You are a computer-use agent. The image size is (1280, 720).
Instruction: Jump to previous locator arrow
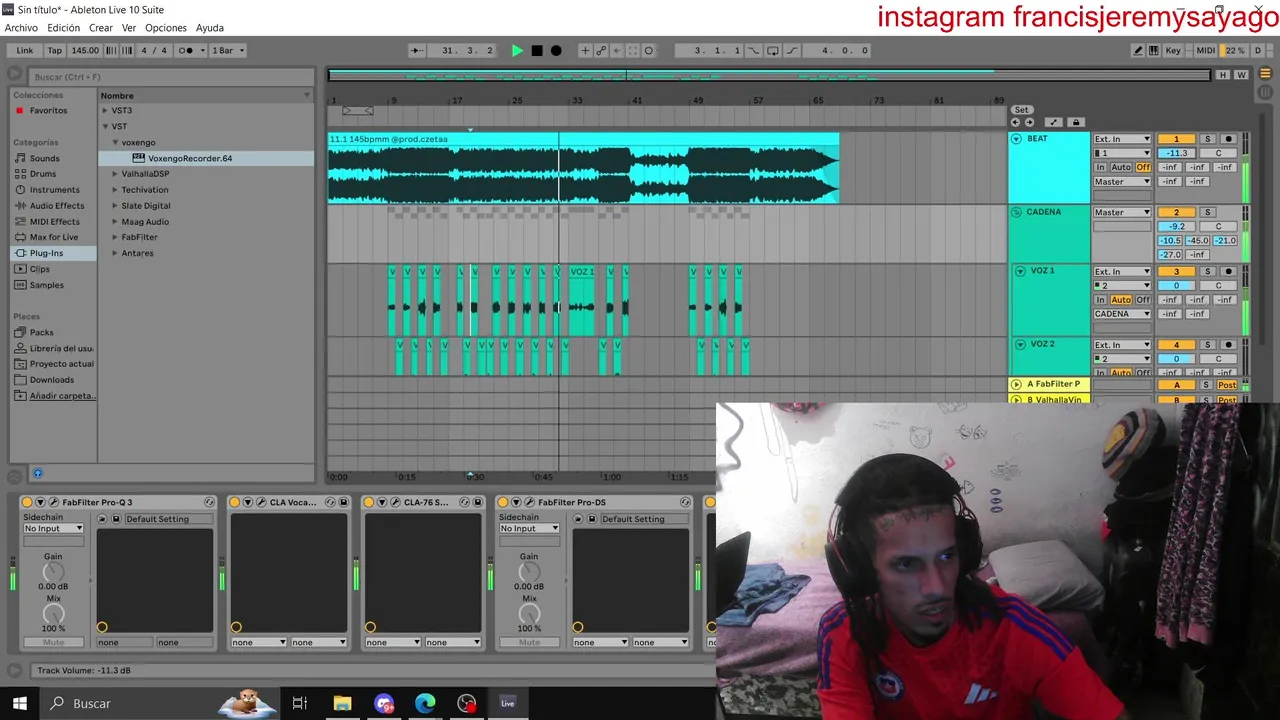(1016, 122)
